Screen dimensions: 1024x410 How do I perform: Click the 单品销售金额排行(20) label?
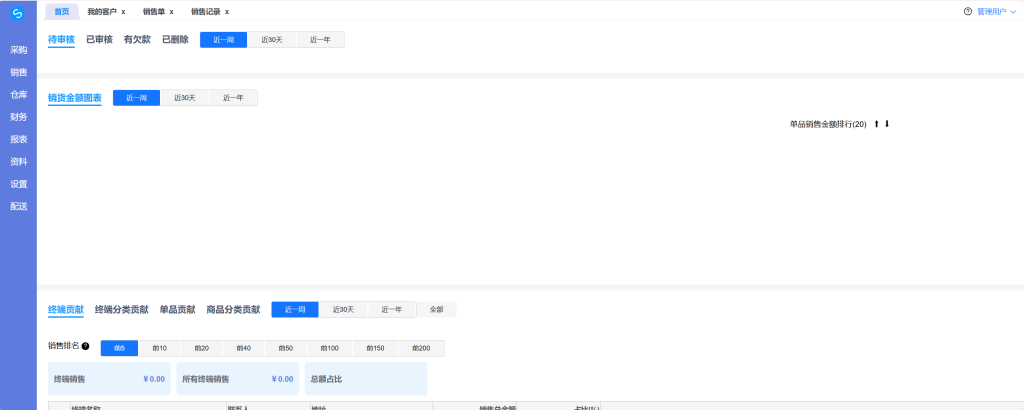click(828, 124)
